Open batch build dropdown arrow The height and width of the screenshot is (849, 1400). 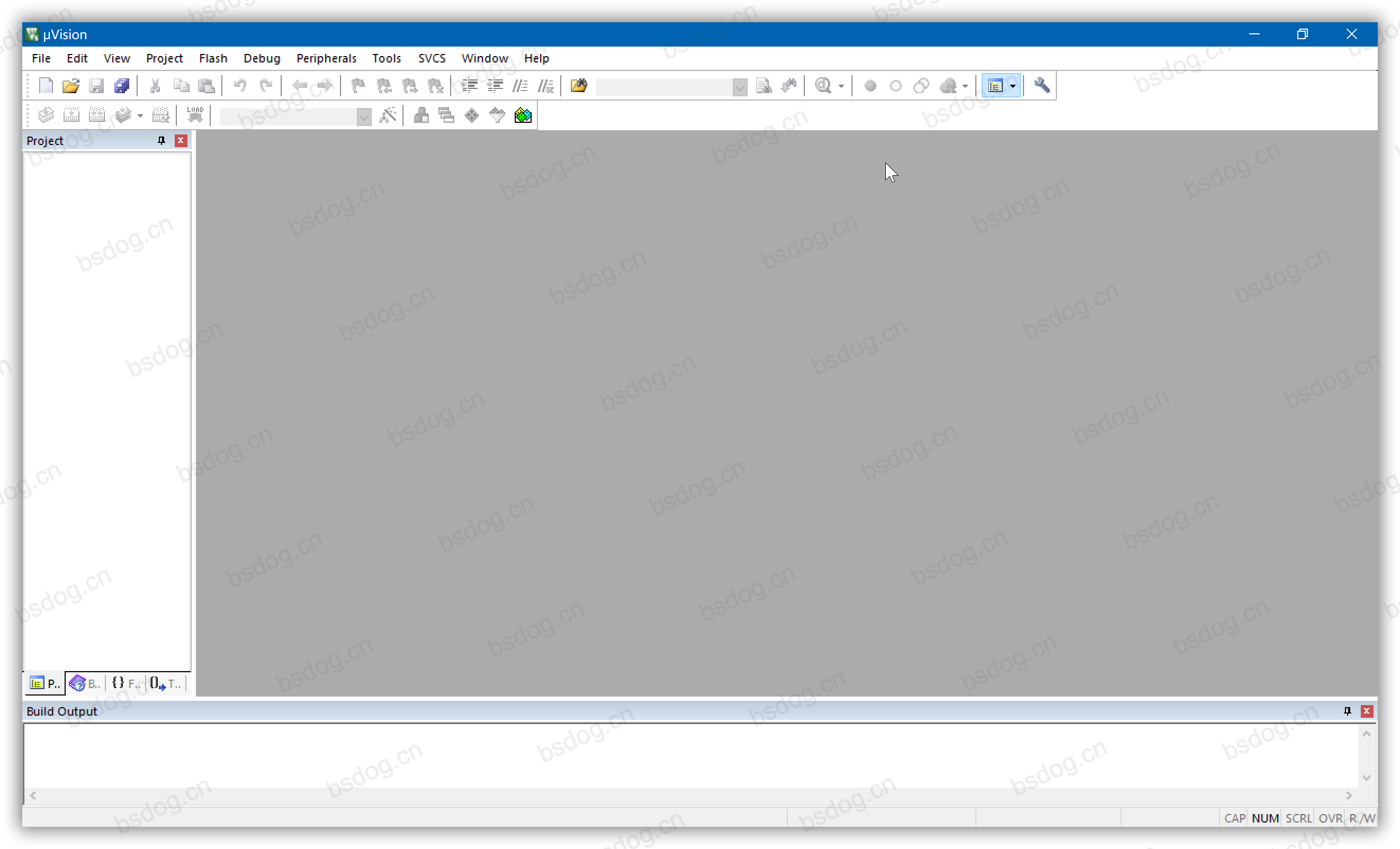coord(140,116)
